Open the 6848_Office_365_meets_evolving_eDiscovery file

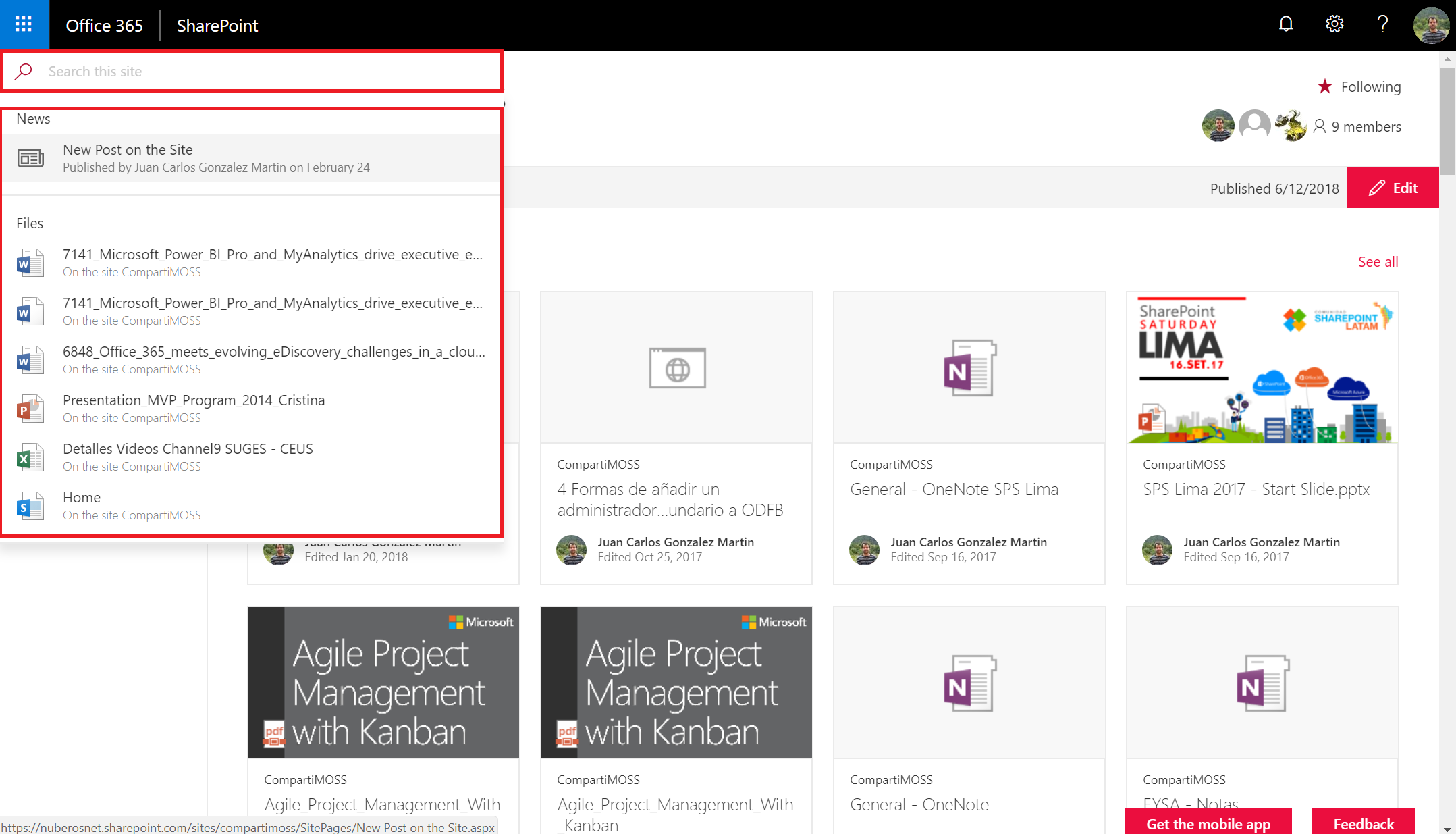coord(252,360)
